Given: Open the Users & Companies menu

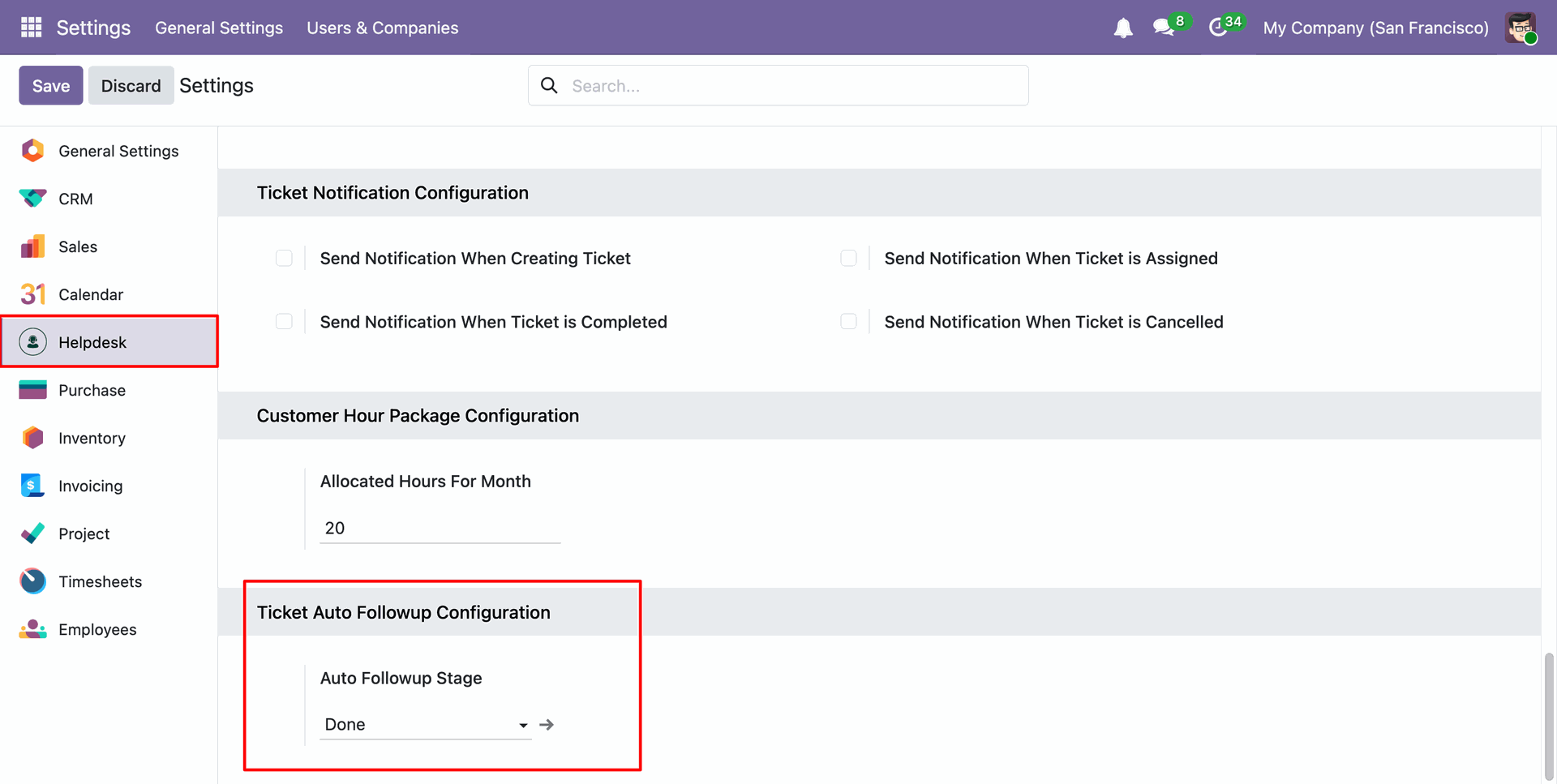Looking at the screenshot, I should point(382,28).
